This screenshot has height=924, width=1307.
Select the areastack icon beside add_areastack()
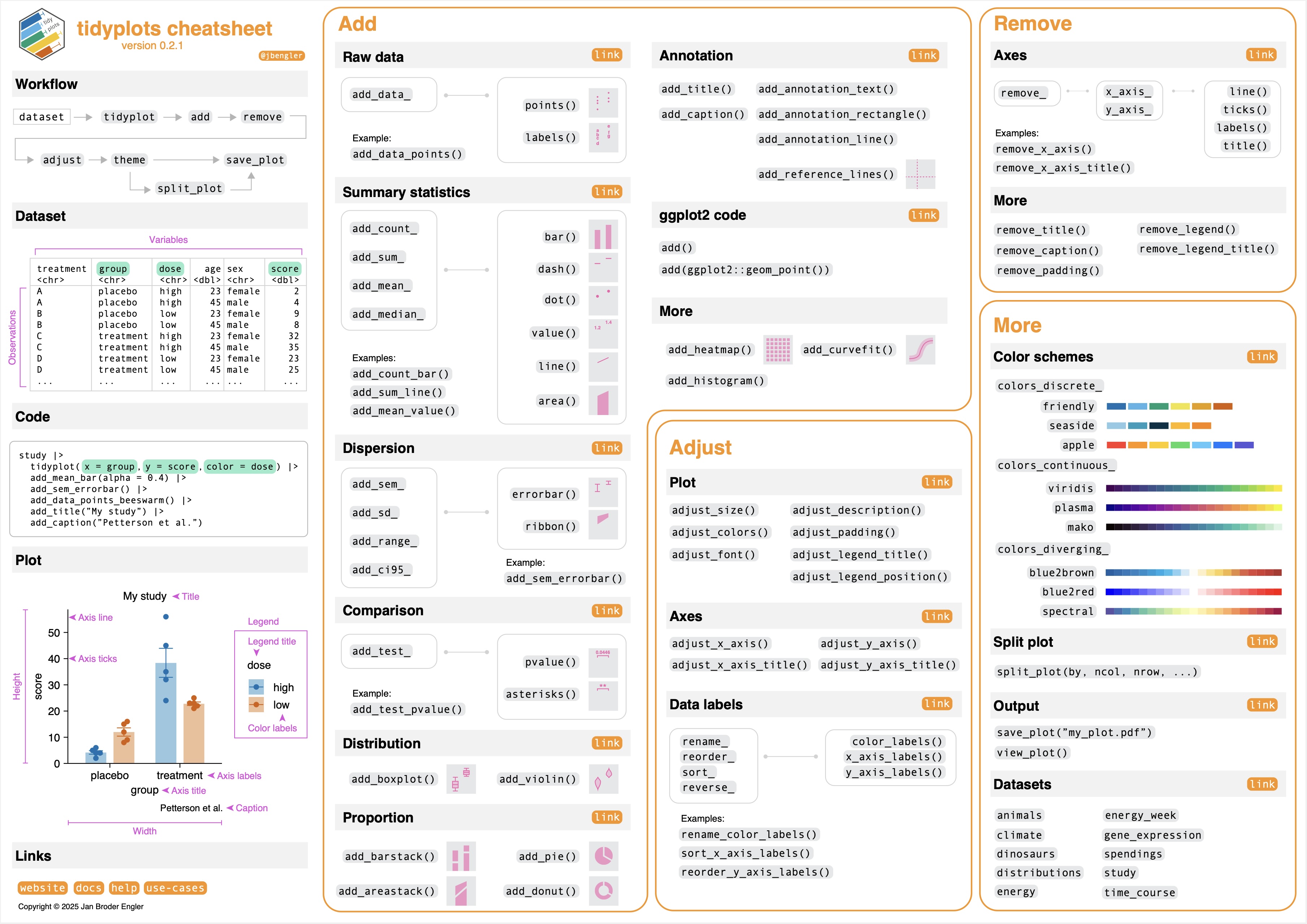[x=460, y=890]
